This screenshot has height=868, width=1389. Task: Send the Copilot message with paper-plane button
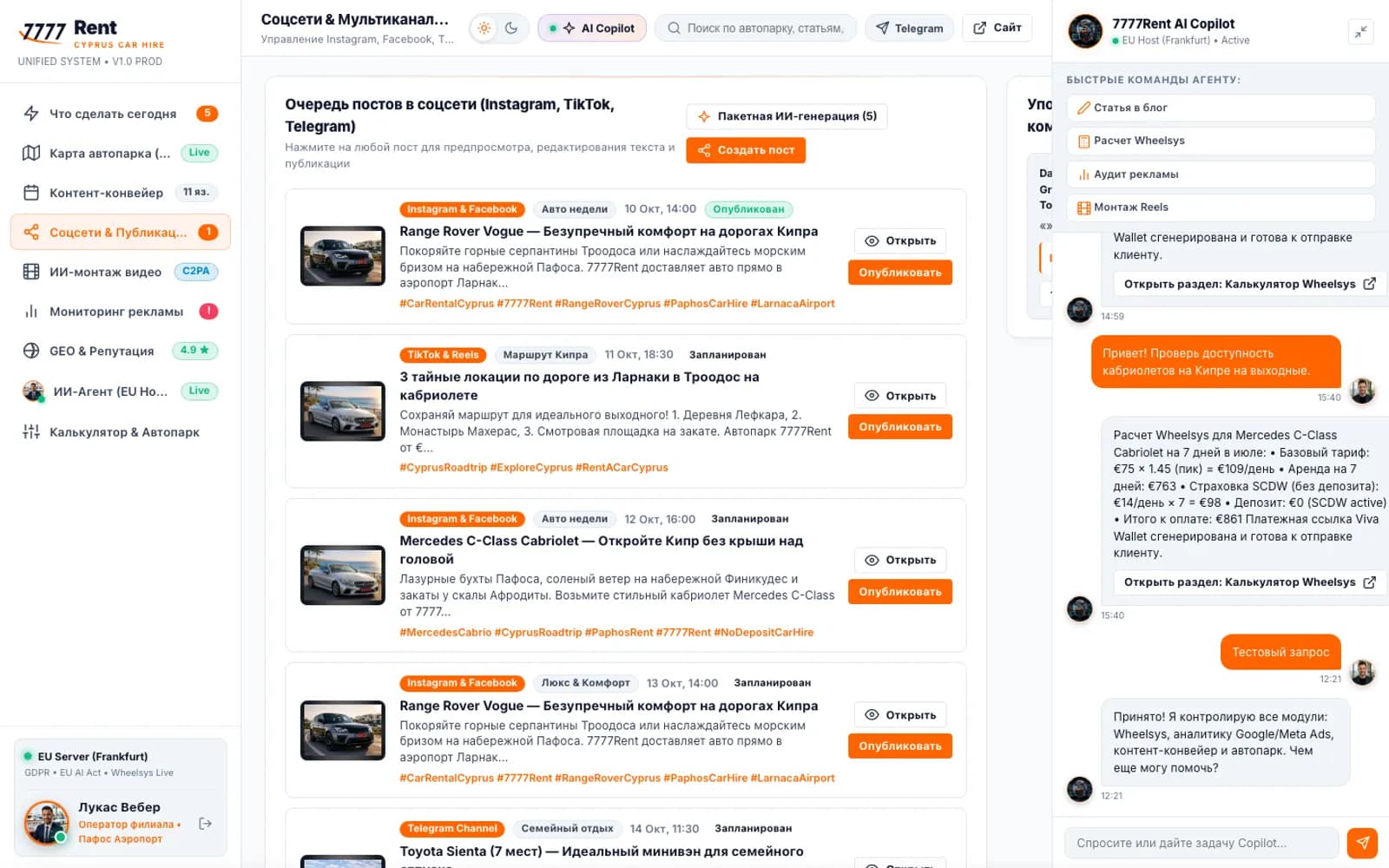(x=1362, y=843)
